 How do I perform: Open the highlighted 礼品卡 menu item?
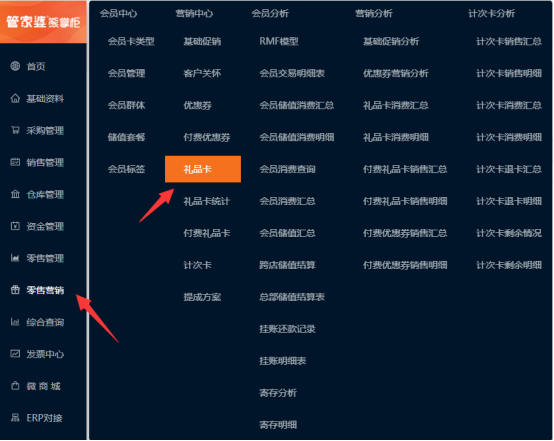(x=203, y=169)
